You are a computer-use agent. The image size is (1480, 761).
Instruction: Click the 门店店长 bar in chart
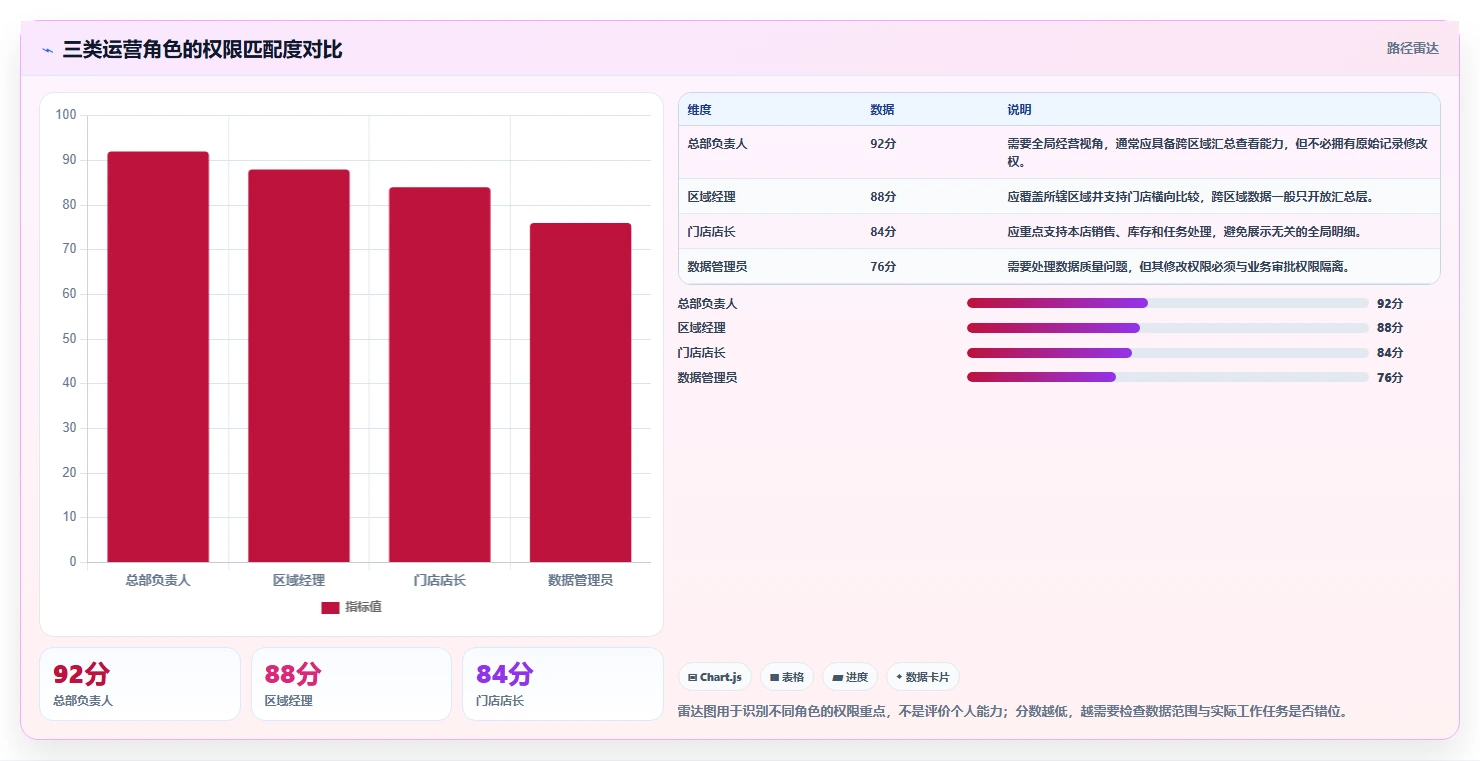440,375
